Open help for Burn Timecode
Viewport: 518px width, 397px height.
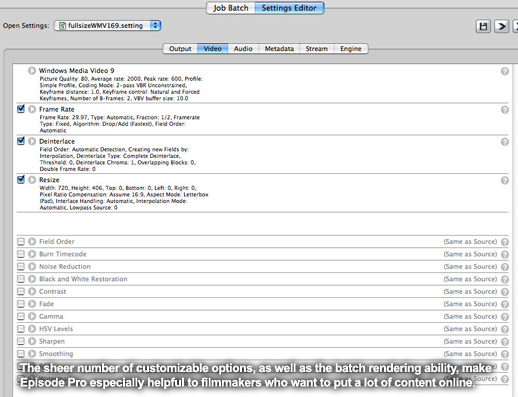click(505, 254)
